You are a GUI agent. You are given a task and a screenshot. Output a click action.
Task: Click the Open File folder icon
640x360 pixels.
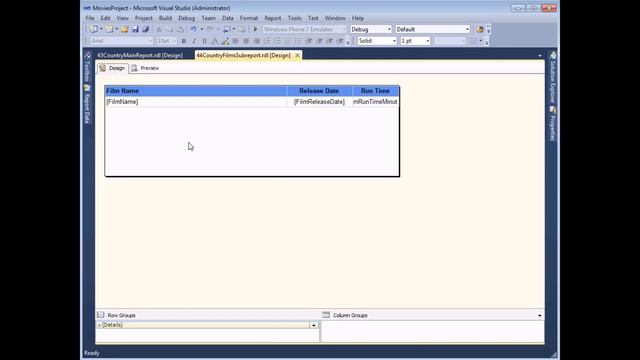click(124, 29)
